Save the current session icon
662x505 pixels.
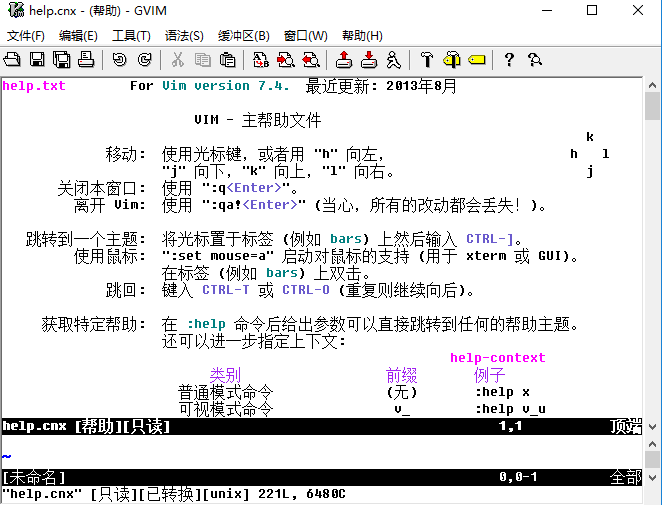(x=369, y=60)
